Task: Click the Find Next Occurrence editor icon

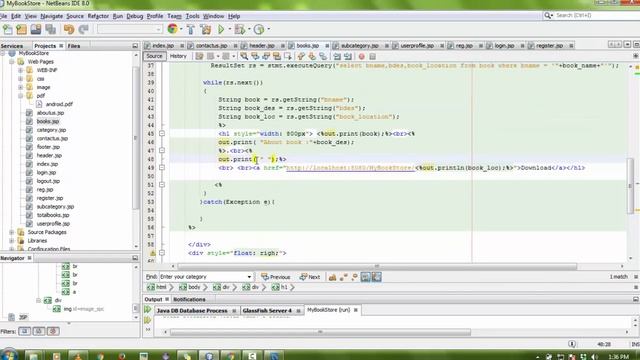Action: tap(266, 56)
